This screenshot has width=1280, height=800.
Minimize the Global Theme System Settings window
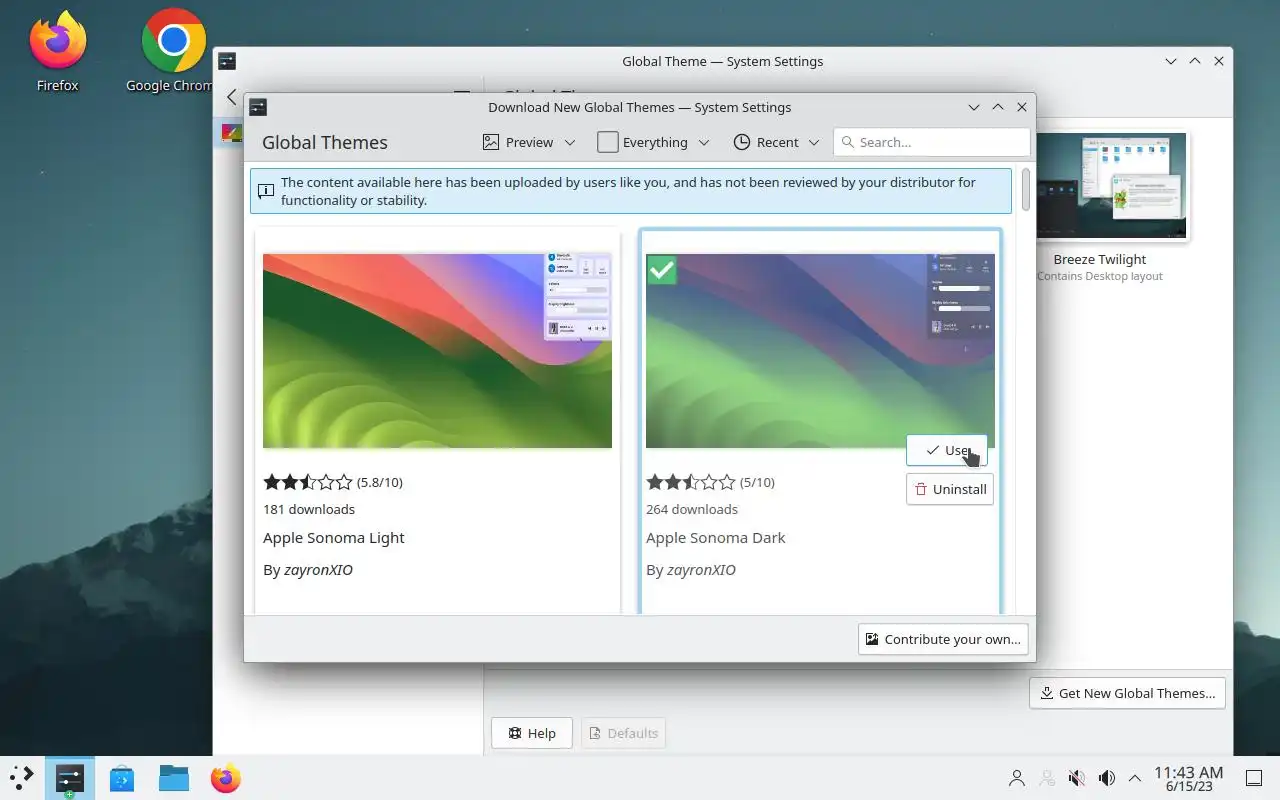click(1171, 61)
